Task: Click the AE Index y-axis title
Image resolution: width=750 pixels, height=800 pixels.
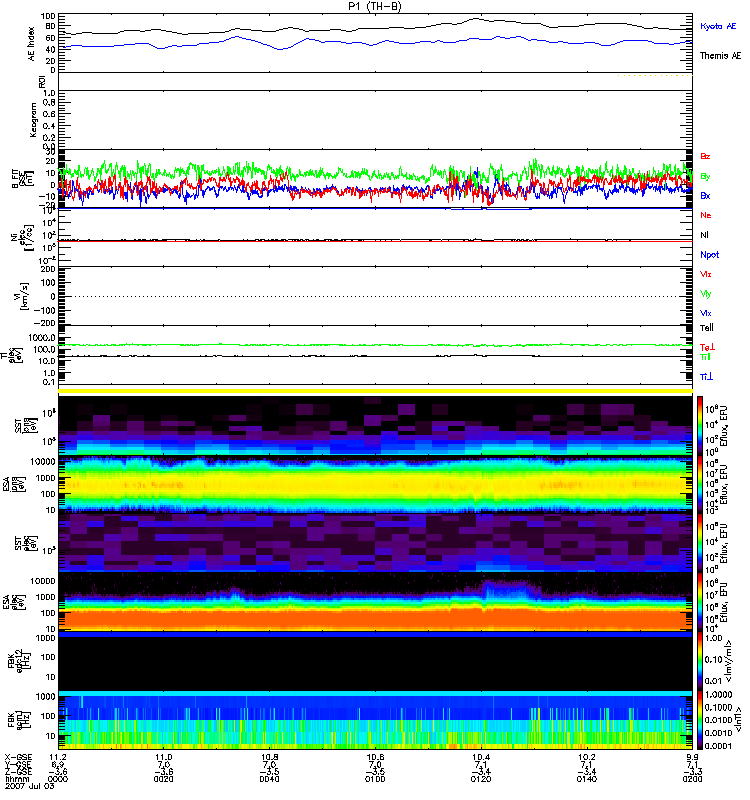Action: click(x=32, y=44)
